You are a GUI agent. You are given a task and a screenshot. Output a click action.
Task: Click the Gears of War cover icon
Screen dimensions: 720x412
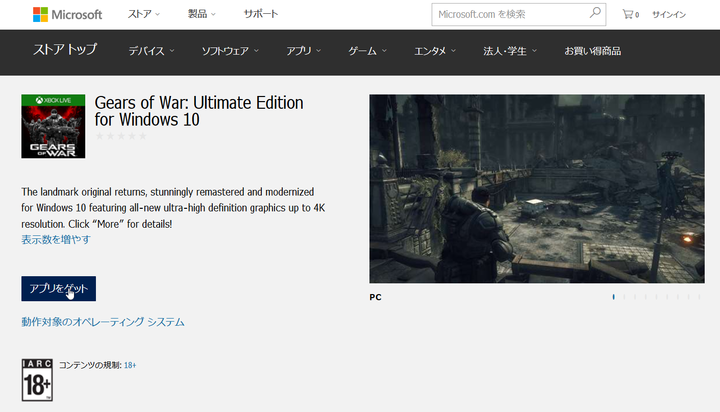point(53,126)
